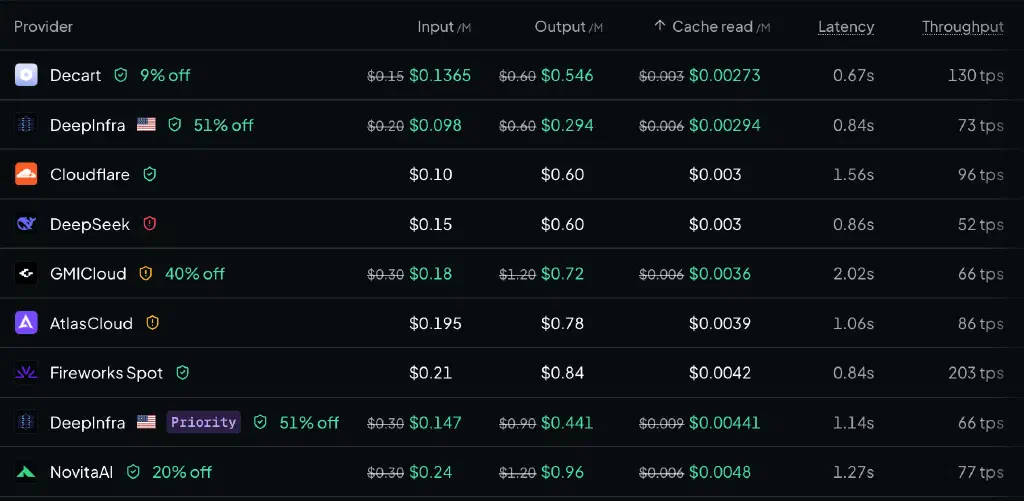
Task: Click the GMICloud logo icon
Action: (x=26, y=274)
